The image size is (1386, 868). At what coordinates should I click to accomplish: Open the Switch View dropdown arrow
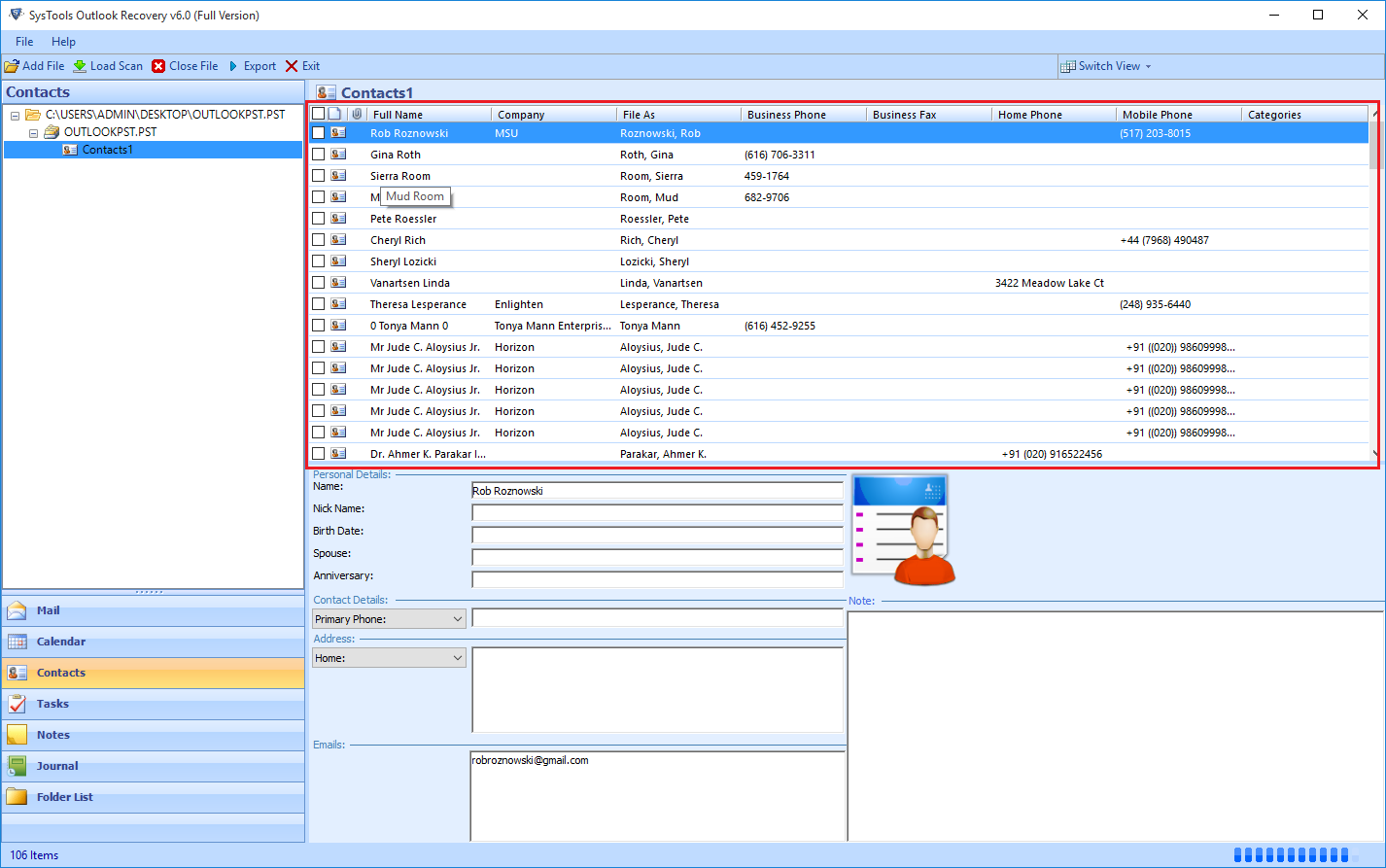tap(1148, 67)
